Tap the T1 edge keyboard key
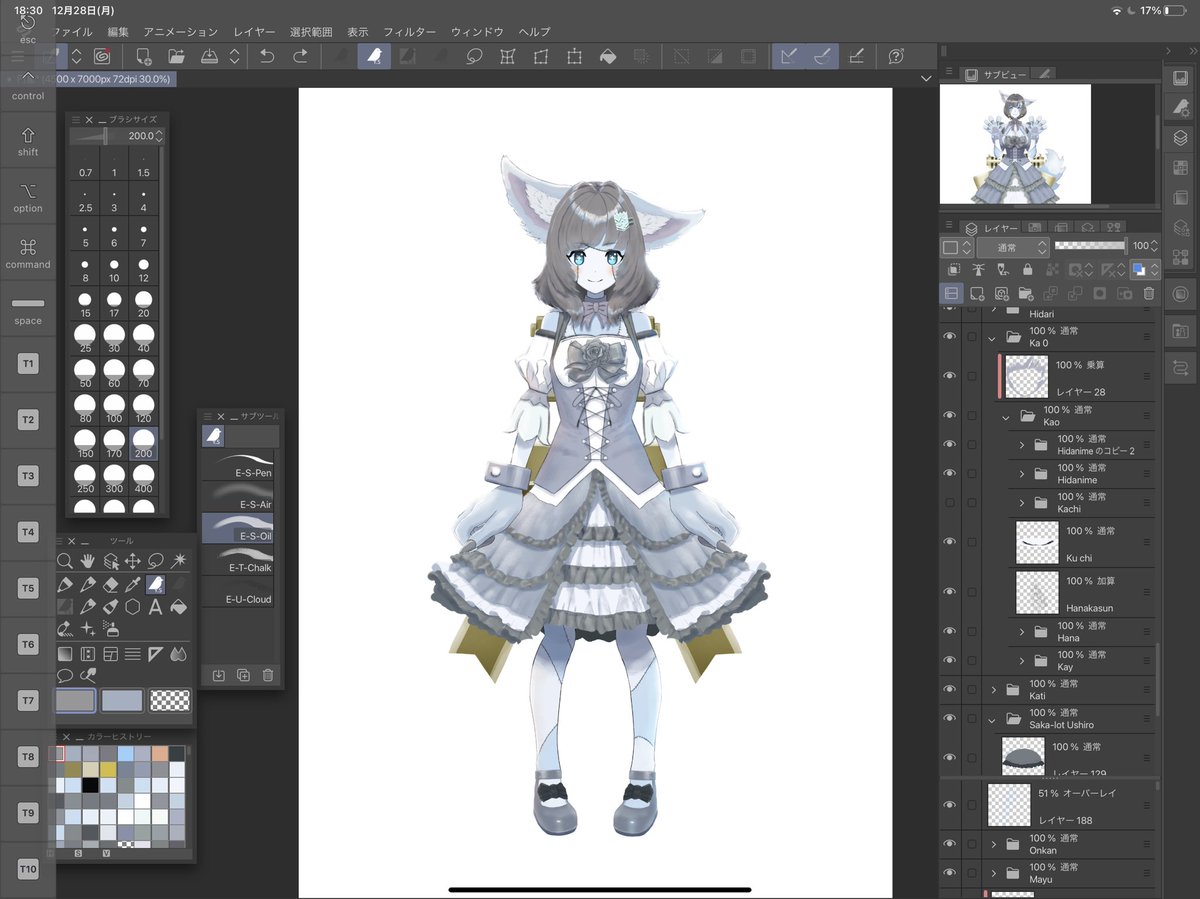 [28, 364]
